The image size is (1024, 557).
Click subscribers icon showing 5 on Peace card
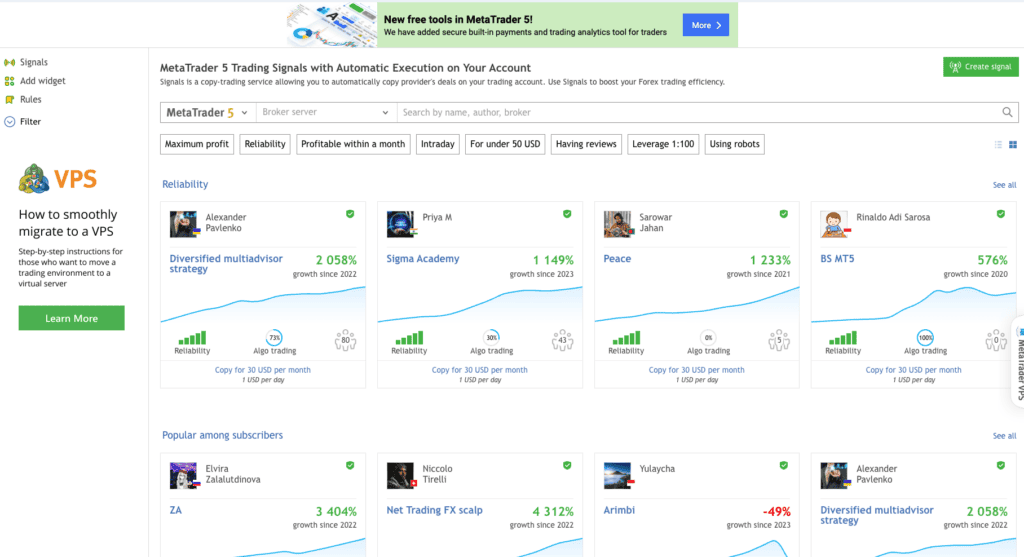(x=779, y=340)
